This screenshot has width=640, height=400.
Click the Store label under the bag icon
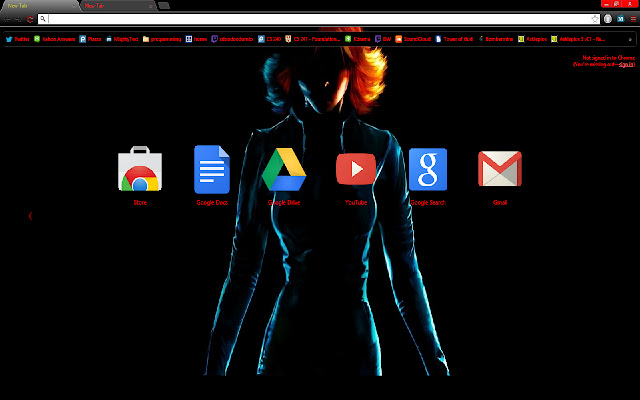pyautogui.click(x=140, y=202)
